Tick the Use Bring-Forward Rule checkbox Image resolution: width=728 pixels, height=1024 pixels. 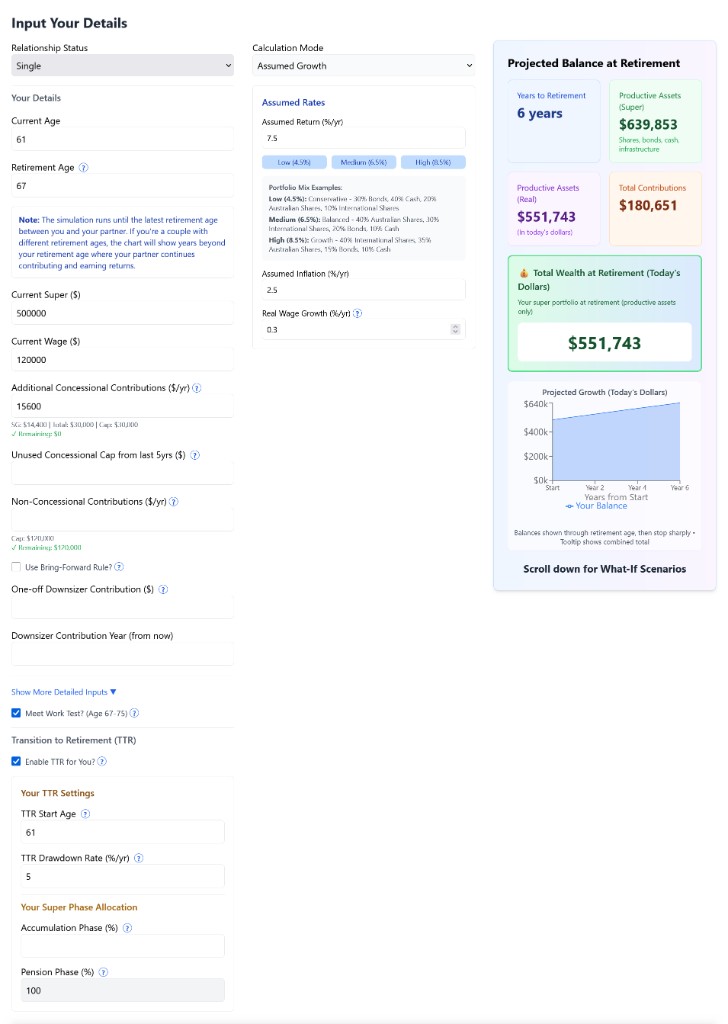pos(16,567)
